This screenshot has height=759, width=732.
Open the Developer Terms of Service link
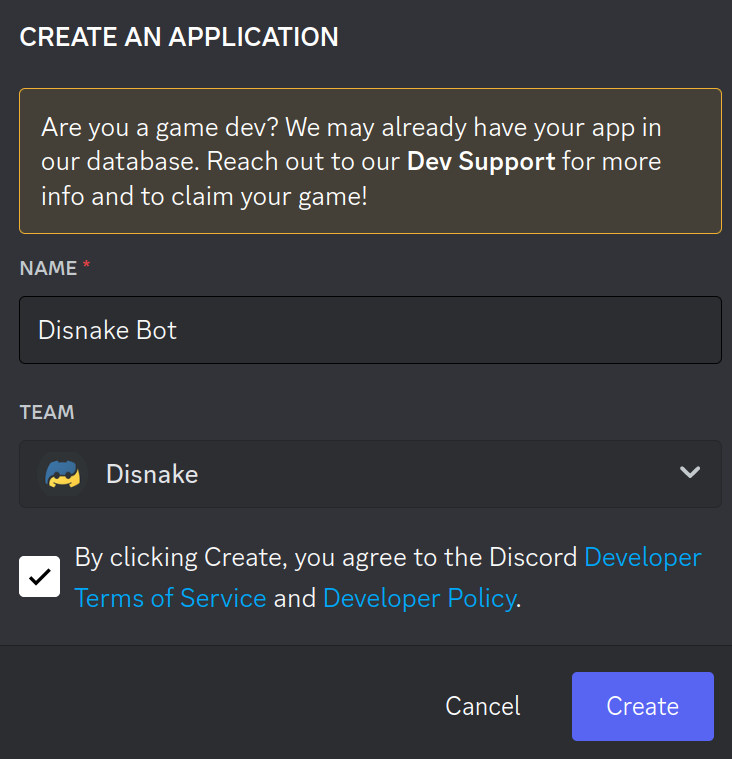click(x=170, y=598)
